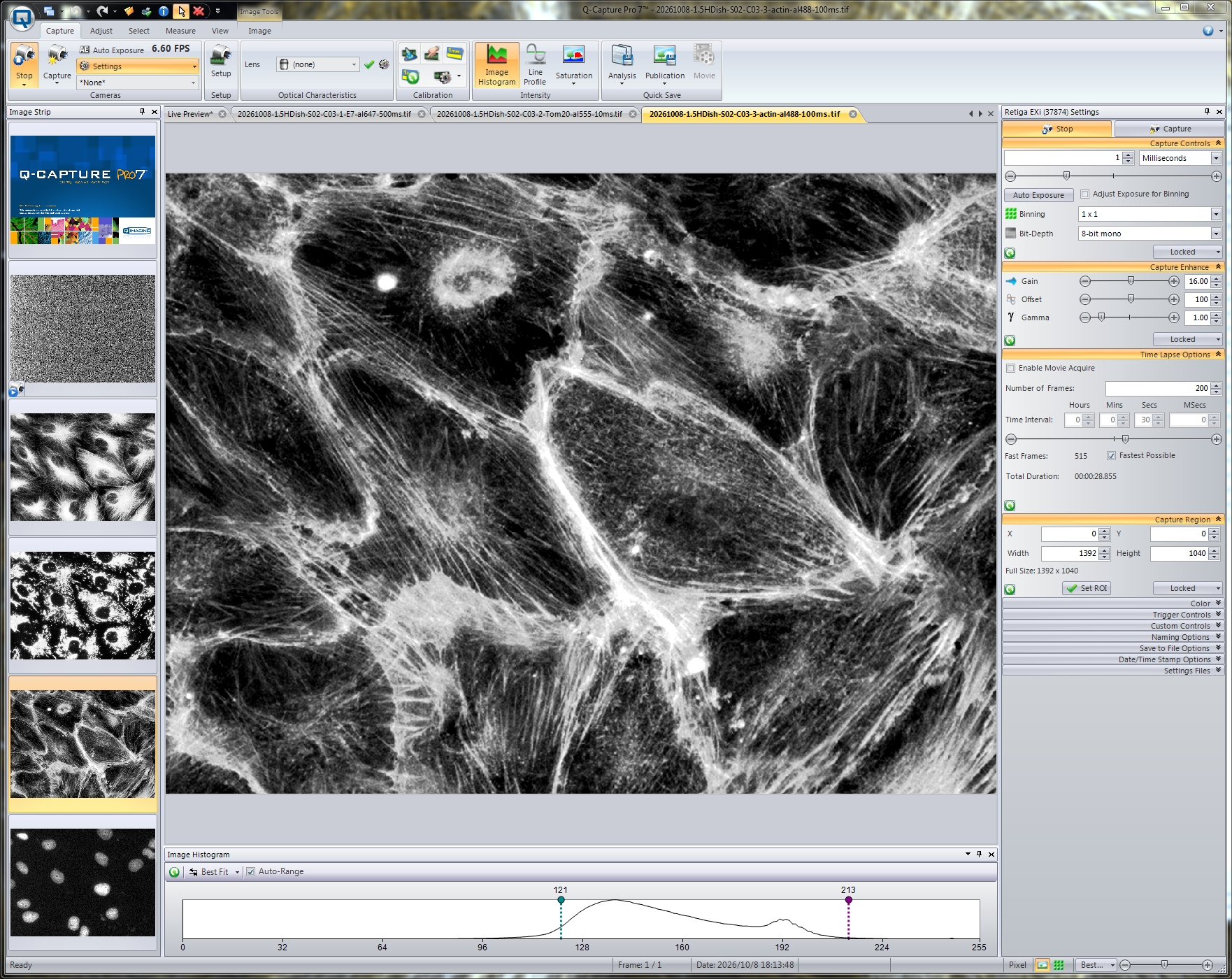This screenshot has height=979, width=1232.
Task: Adjust the Gamma slider handle
Action: (x=1102, y=317)
